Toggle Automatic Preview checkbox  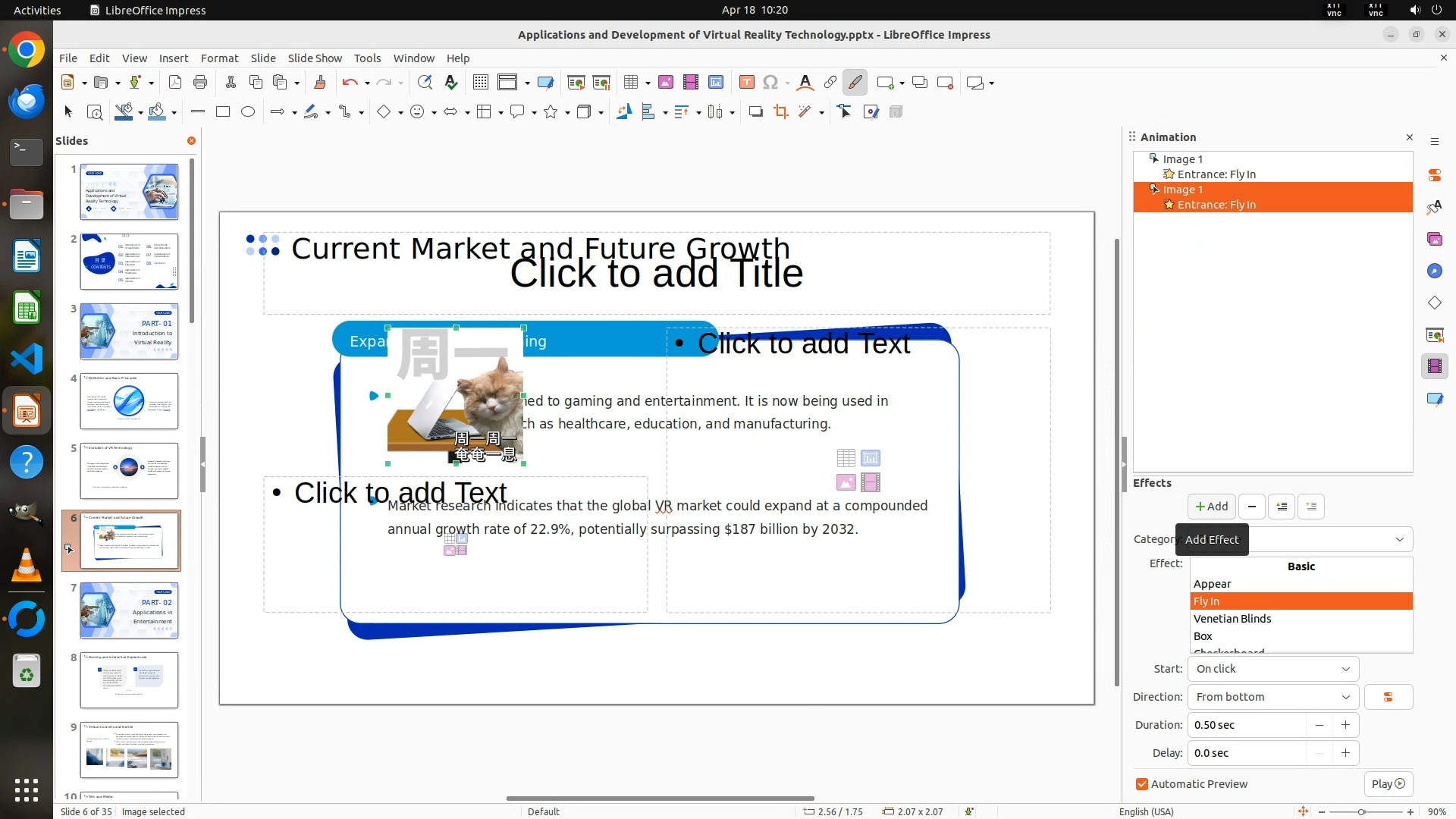1142,784
